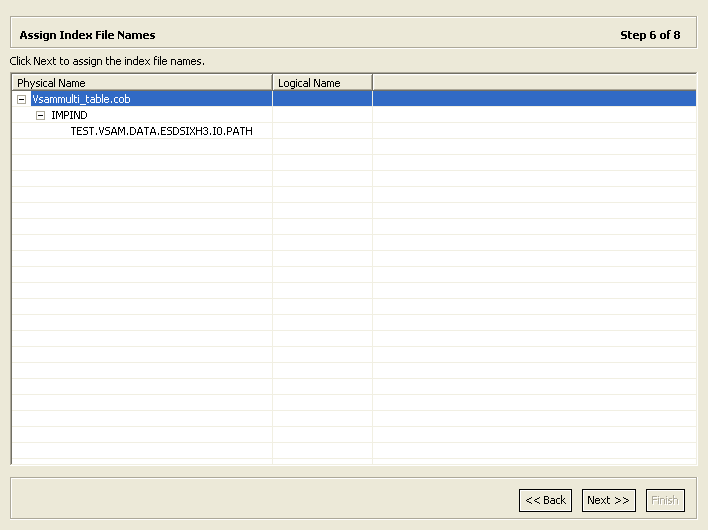Click Logical Name cell for Vsammulti_table.cob row

tap(322, 99)
